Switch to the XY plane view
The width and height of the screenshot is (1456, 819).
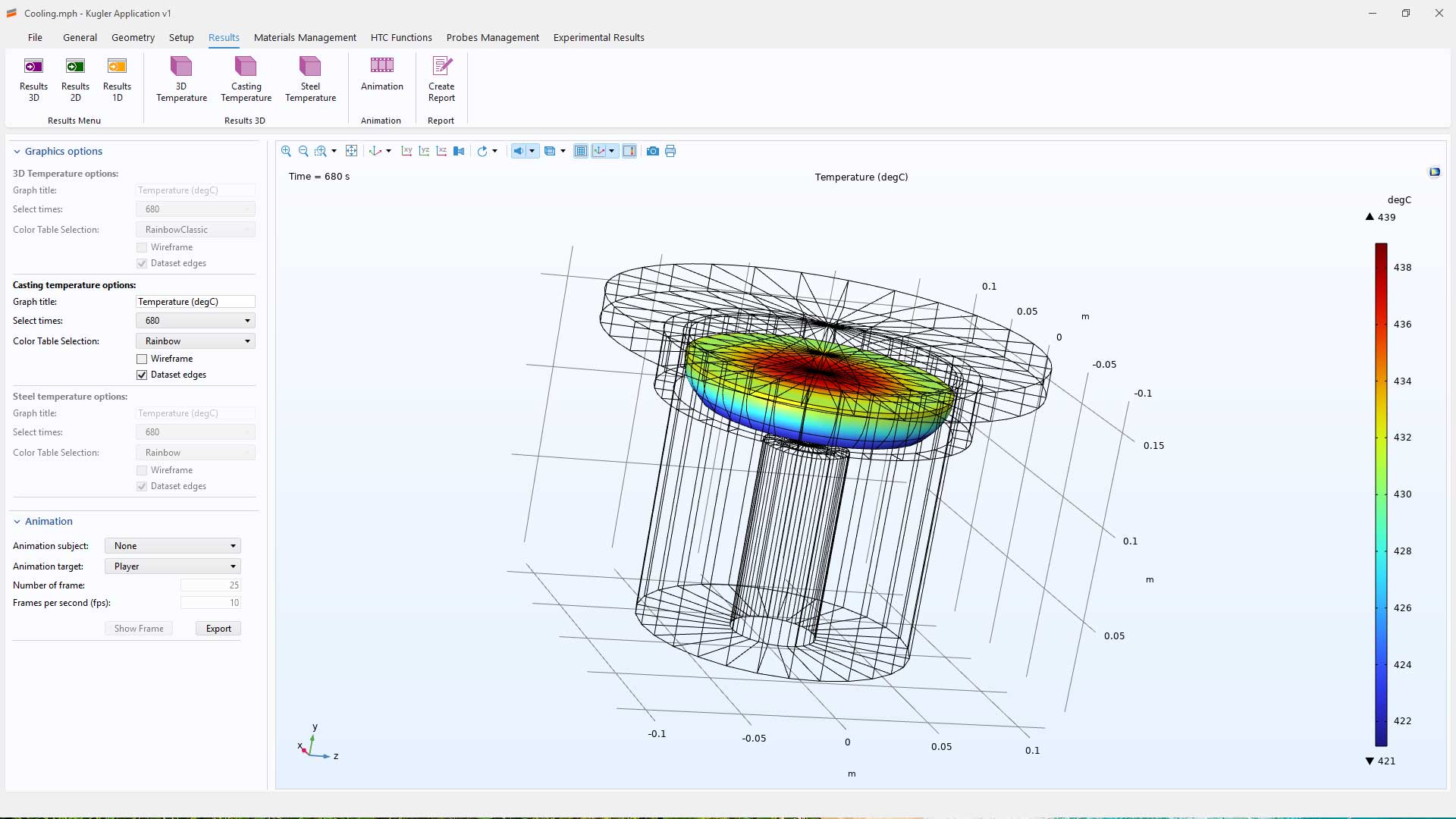tap(406, 151)
